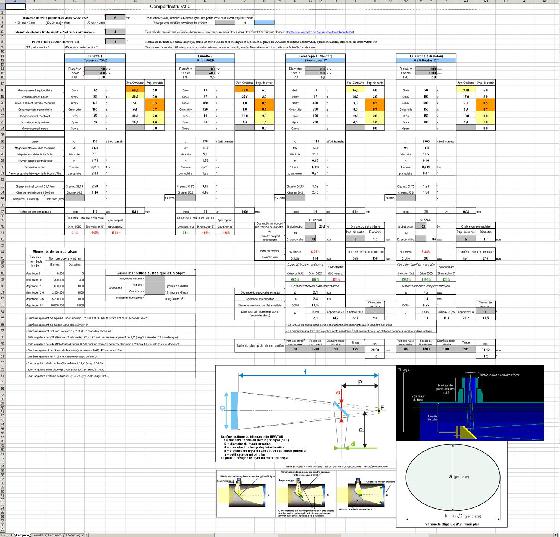560x537 pixels.
Task: Click the gray input cell on the third parameter row
Action: 115,41
